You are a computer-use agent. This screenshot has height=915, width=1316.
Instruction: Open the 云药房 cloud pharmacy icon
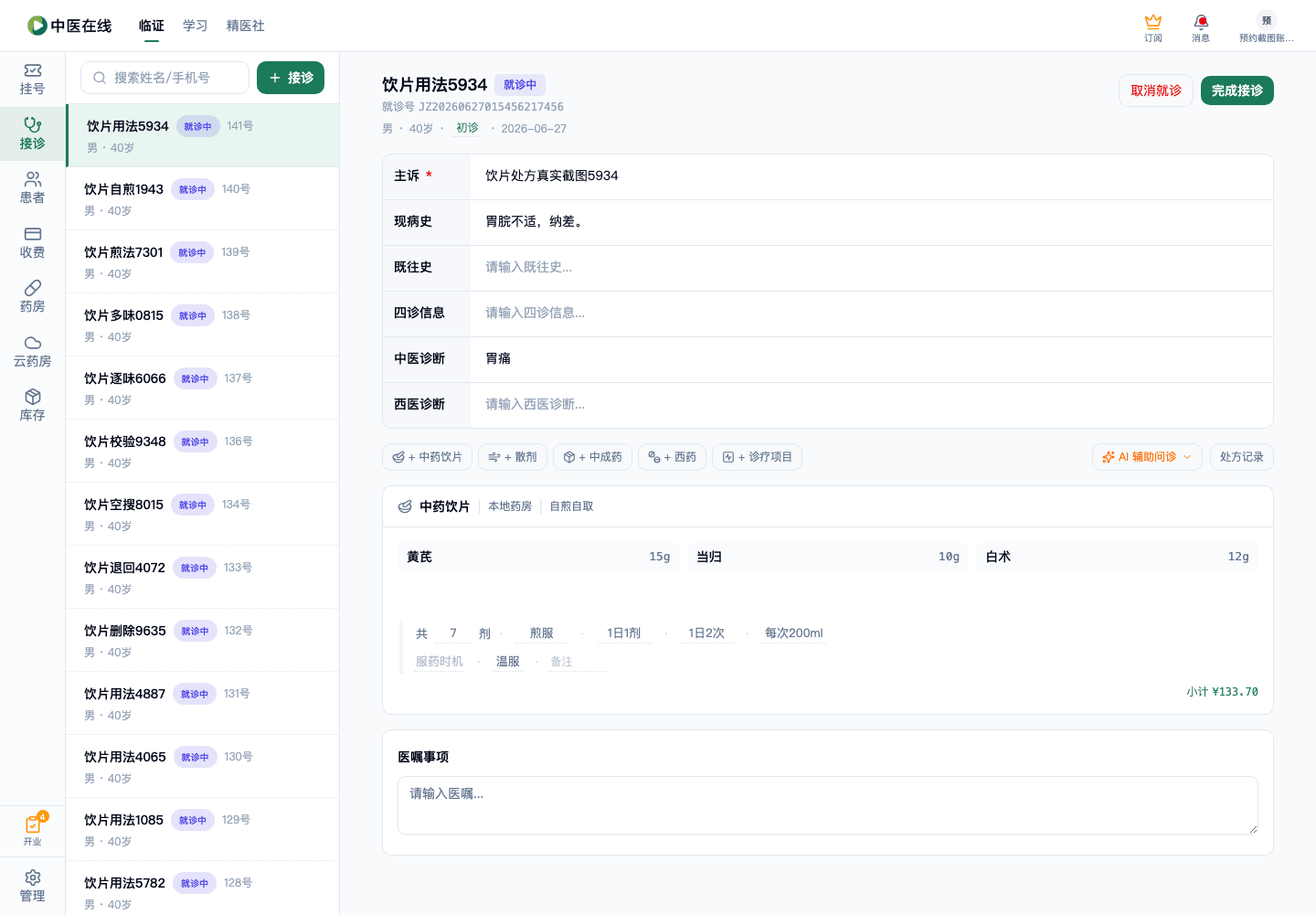32,351
